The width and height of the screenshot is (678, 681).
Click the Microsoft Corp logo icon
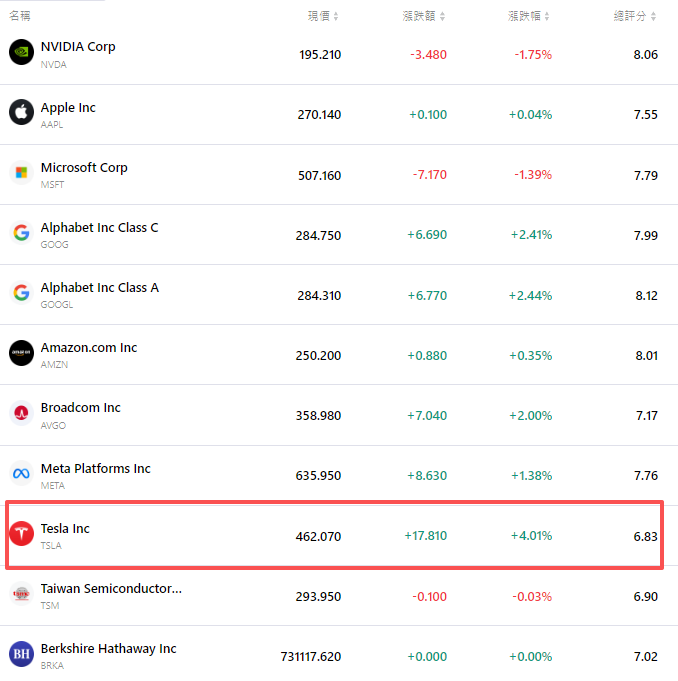(x=21, y=172)
